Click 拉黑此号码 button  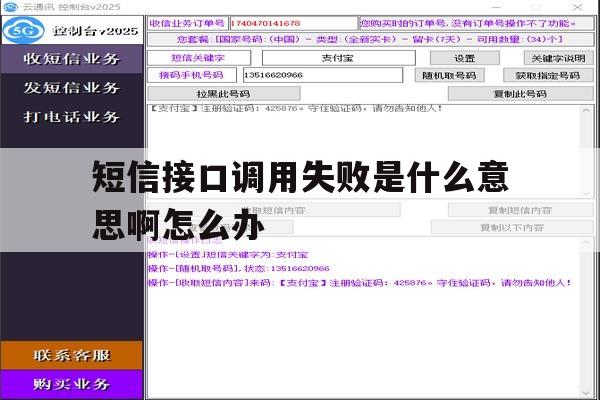coord(223,94)
